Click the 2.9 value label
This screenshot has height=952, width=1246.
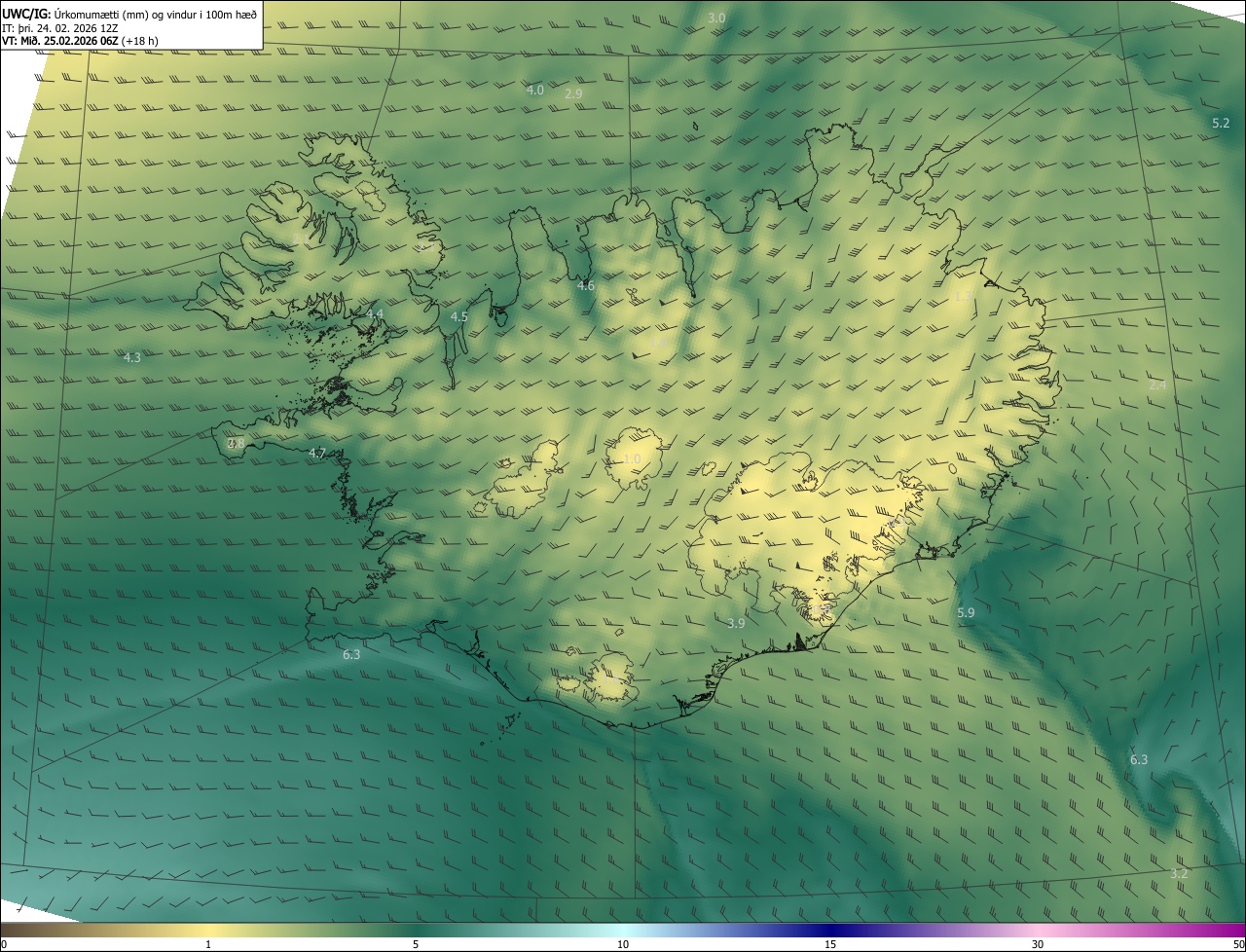pos(573,93)
